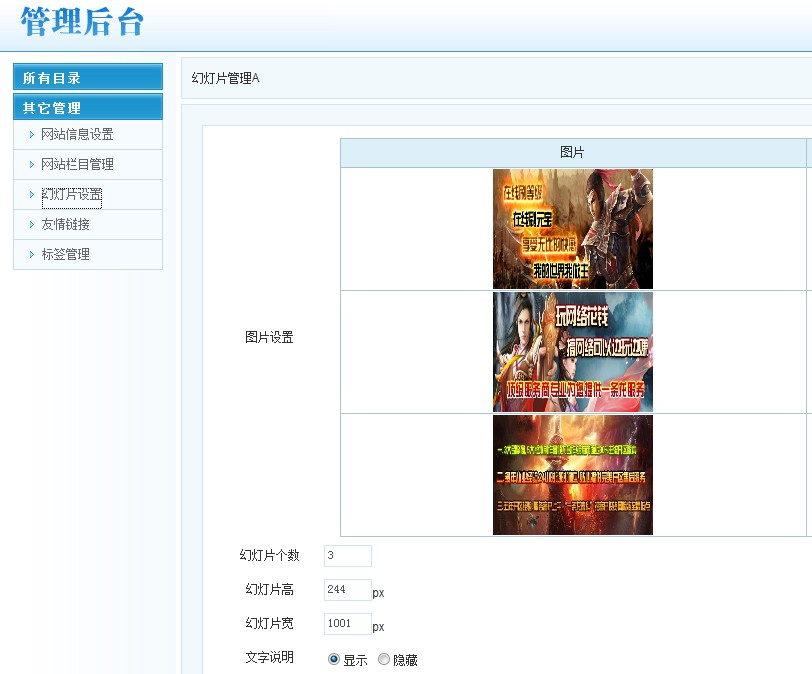This screenshot has width=812, height=674.
Task: Click the 幻灯片管理A page title
Action: pyautogui.click(x=225, y=78)
